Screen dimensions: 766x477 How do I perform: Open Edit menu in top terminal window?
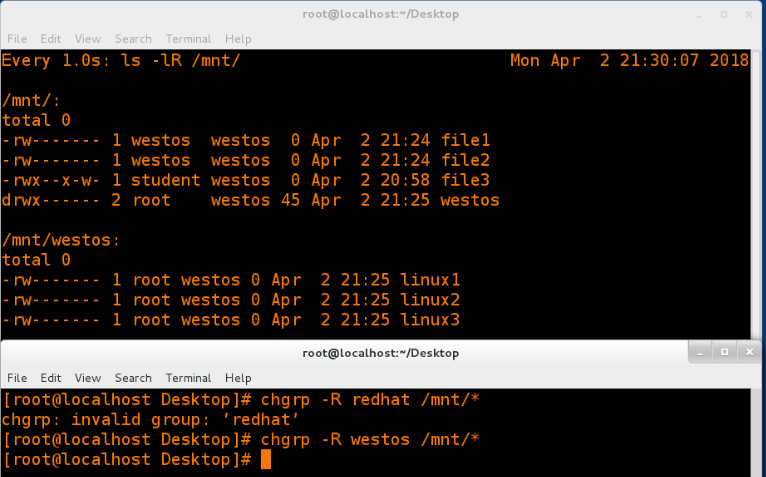50,39
